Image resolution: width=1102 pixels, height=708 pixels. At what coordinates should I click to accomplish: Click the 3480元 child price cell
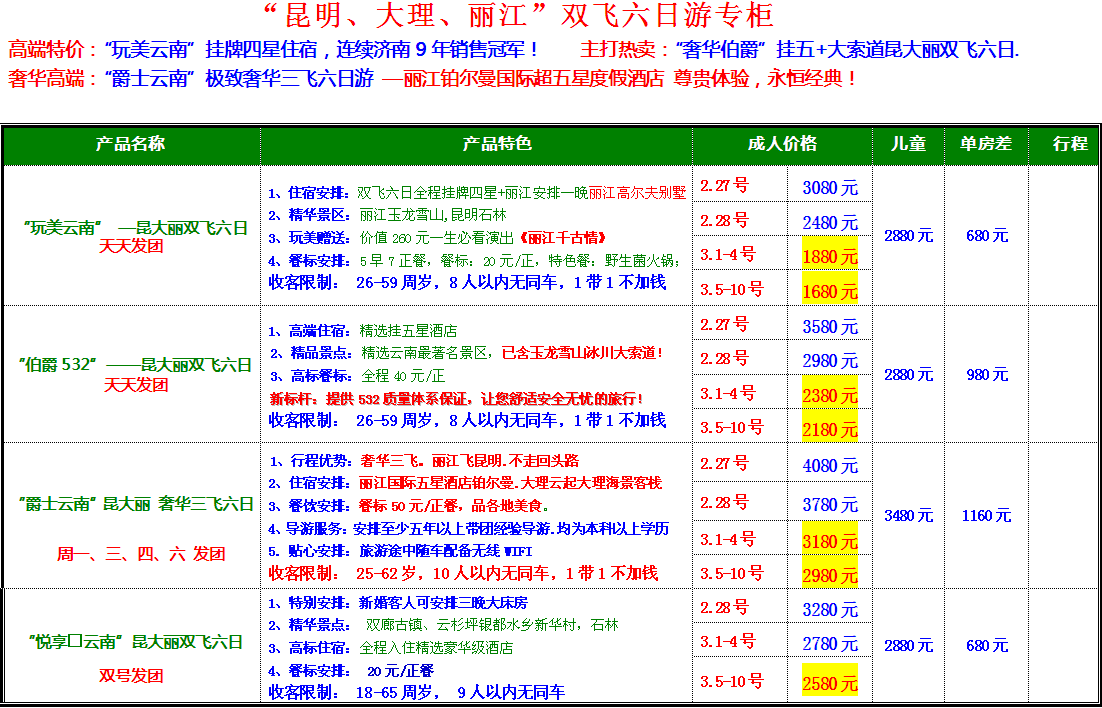tap(908, 516)
